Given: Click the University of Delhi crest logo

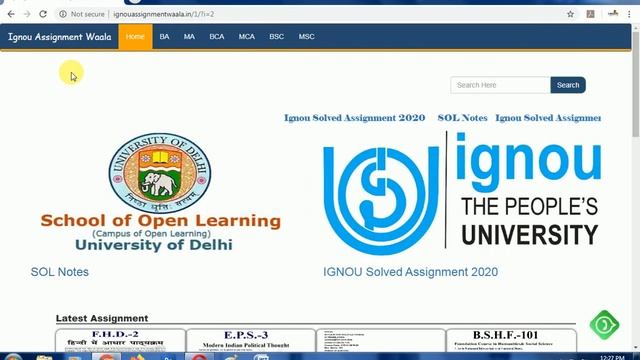Looking at the screenshot, I should pos(160,173).
